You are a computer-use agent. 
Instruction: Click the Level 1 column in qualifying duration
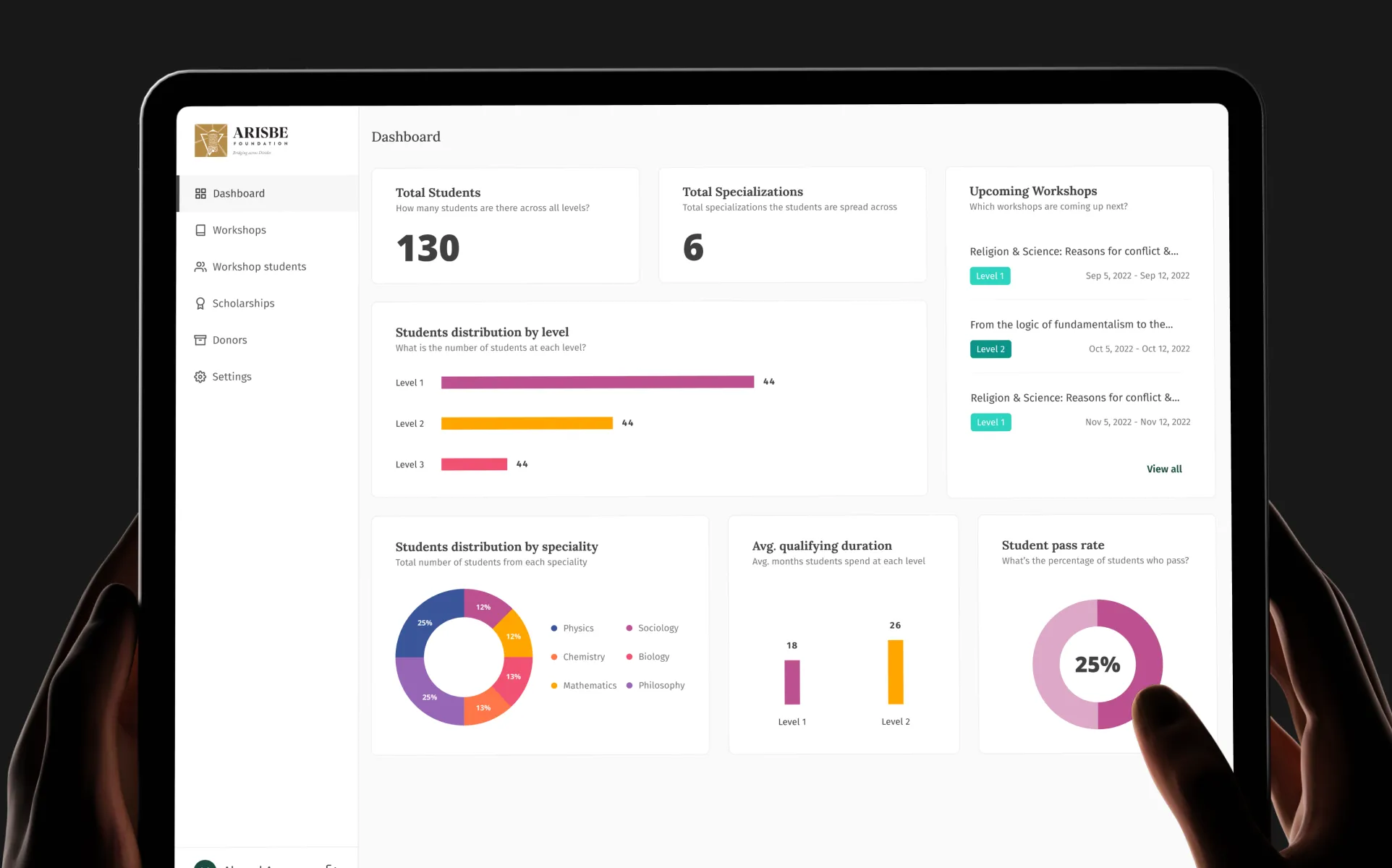[x=792, y=682]
